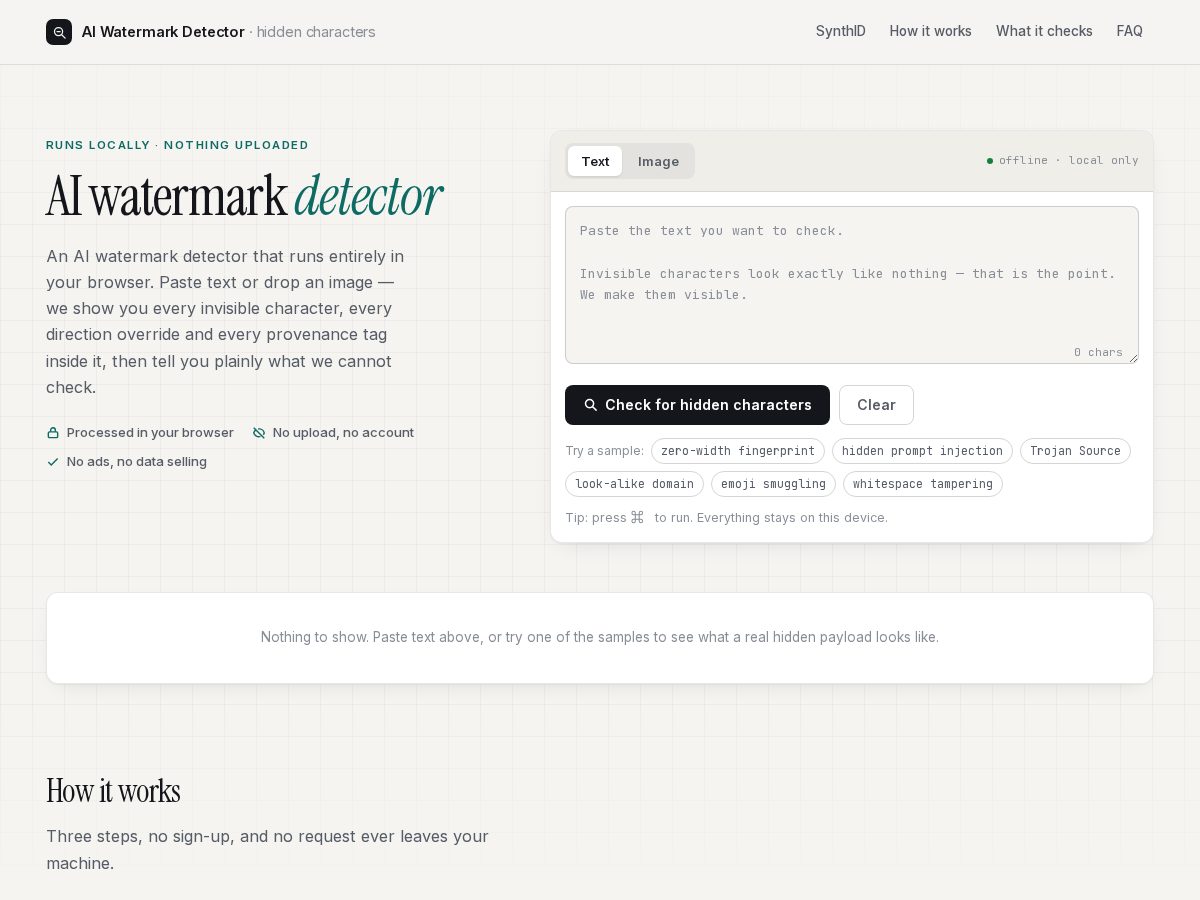
Task: Click the Try a sample label
Action: click(x=604, y=451)
